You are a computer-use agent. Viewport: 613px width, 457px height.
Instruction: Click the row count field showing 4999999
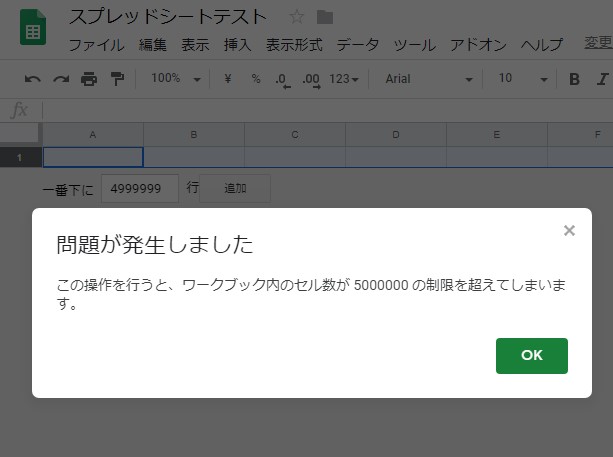pos(139,188)
